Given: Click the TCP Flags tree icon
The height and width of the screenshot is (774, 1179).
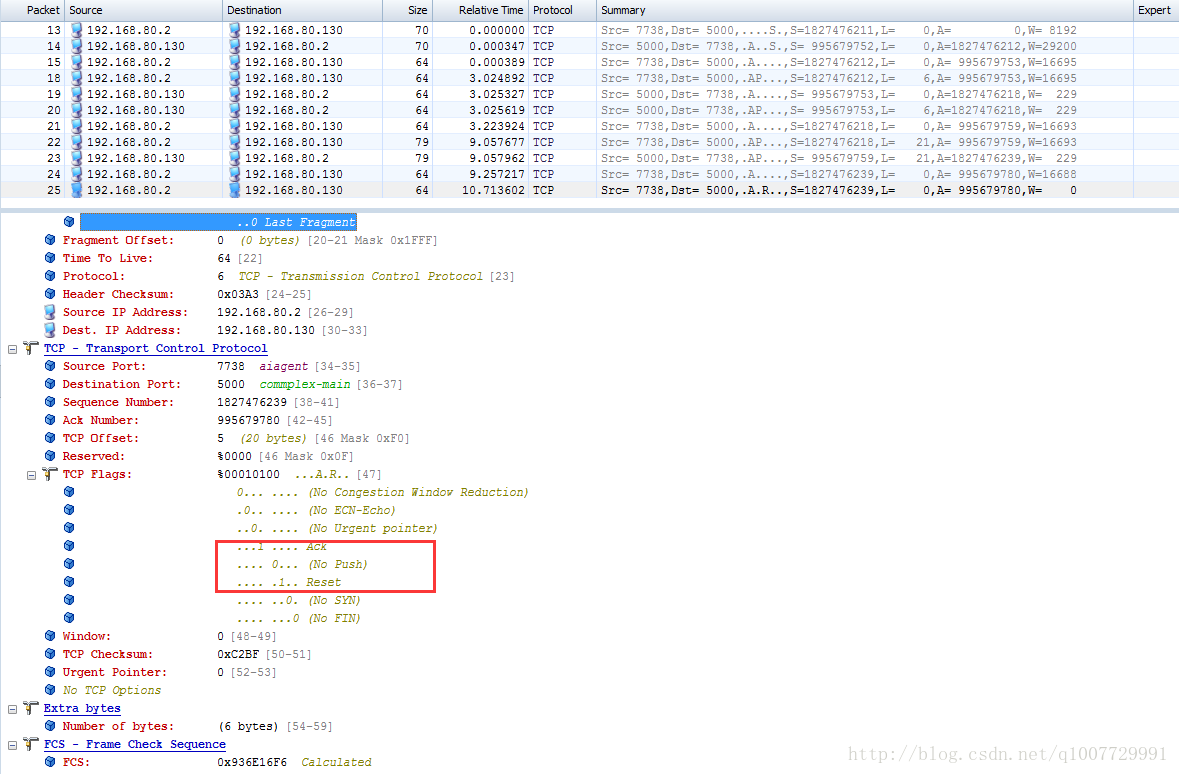Looking at the screenshot, I should coord(50,475).
